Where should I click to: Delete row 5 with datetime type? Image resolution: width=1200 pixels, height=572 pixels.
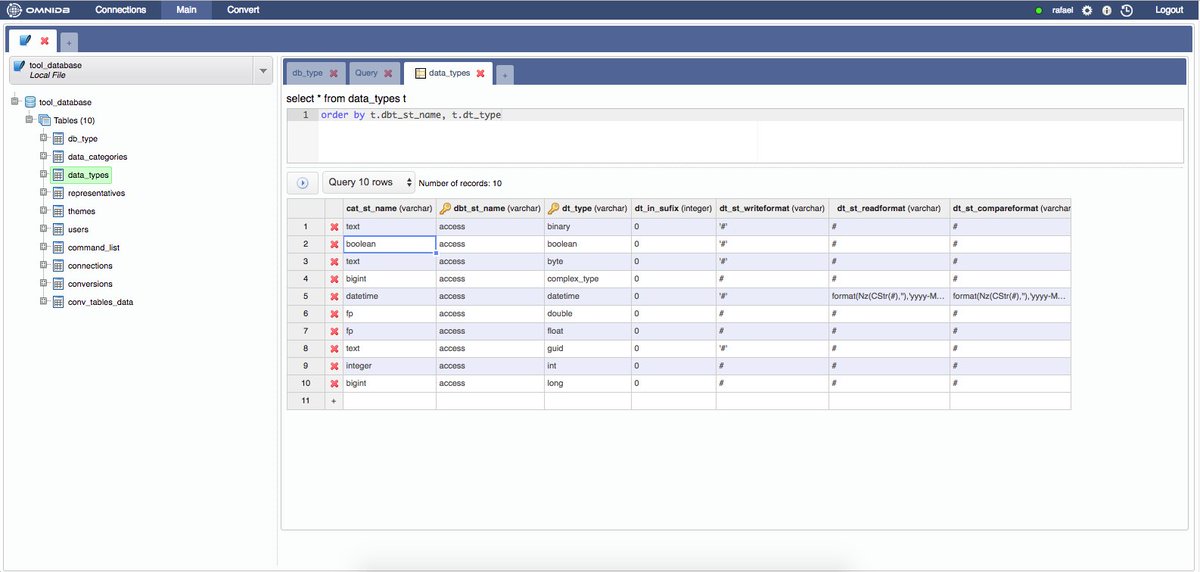pos(334,296)
